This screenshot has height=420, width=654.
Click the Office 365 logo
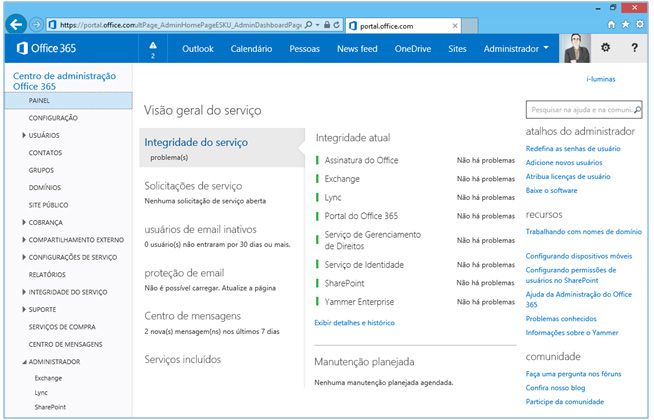tap(46, 48)
